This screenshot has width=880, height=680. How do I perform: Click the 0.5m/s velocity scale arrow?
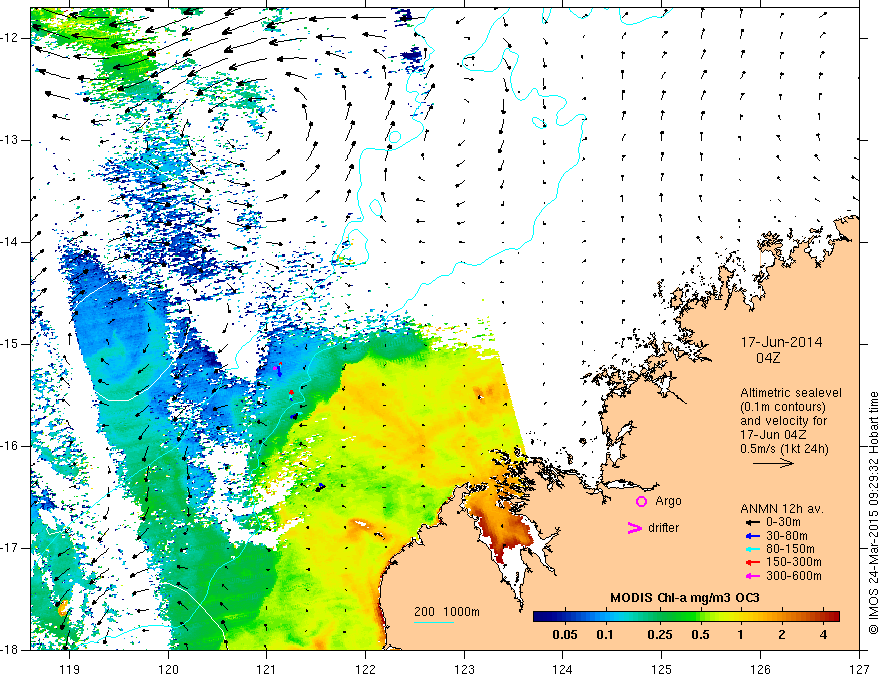[773, 463]
